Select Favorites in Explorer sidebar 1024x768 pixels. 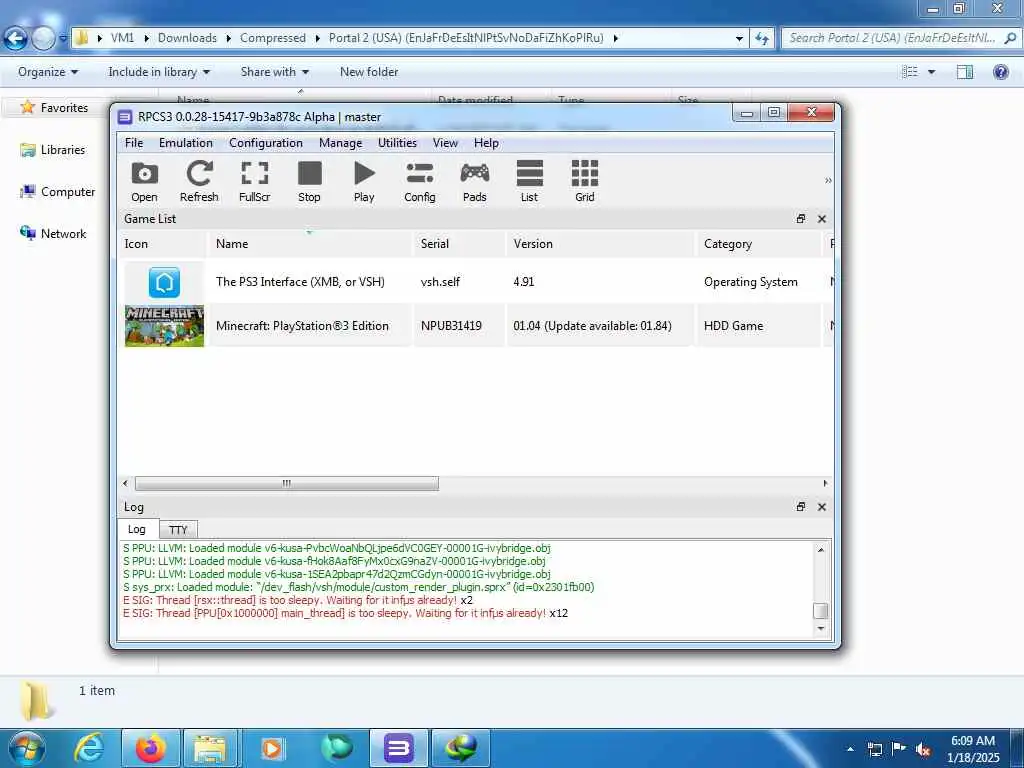(64, 108)
